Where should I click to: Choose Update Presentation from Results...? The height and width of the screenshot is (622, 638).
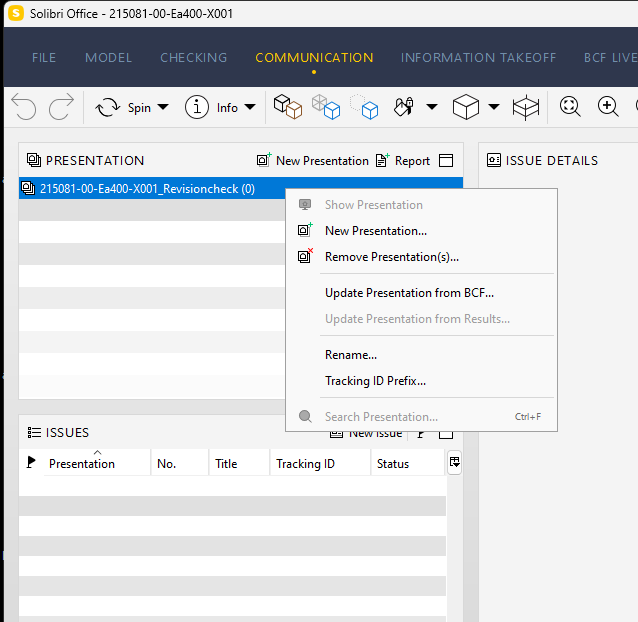click(422, 319)
